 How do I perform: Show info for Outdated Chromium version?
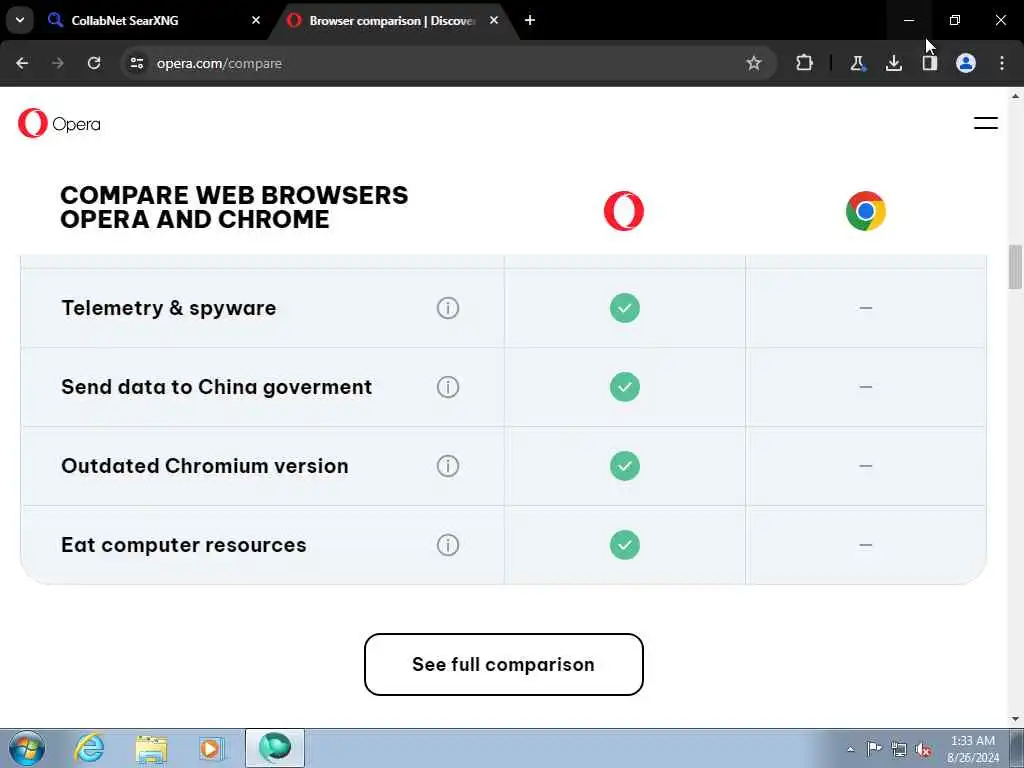(x=448, y=466)
